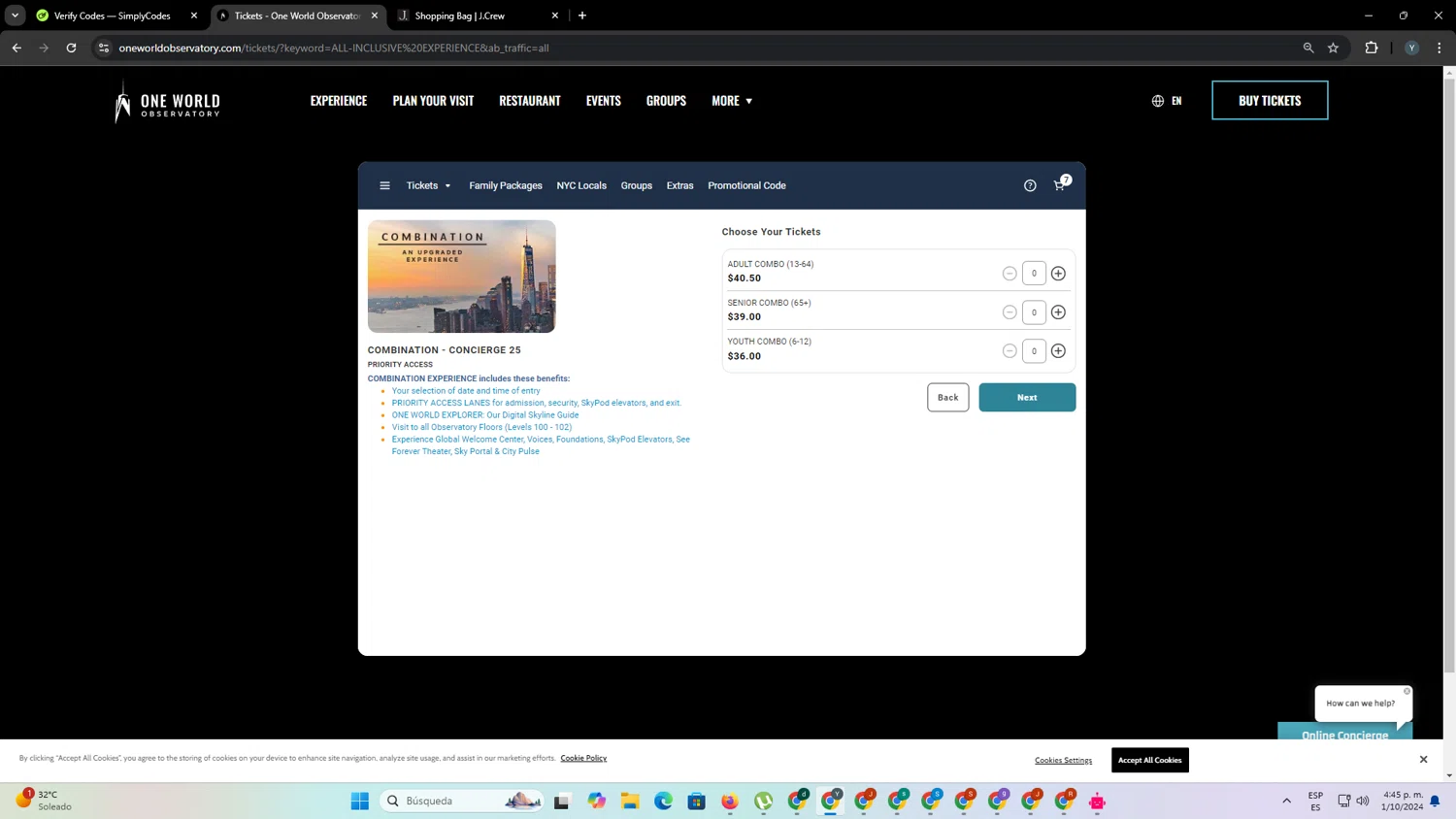Open the Cookie Policy link
Screen dimensions: 1456x819
583,758
